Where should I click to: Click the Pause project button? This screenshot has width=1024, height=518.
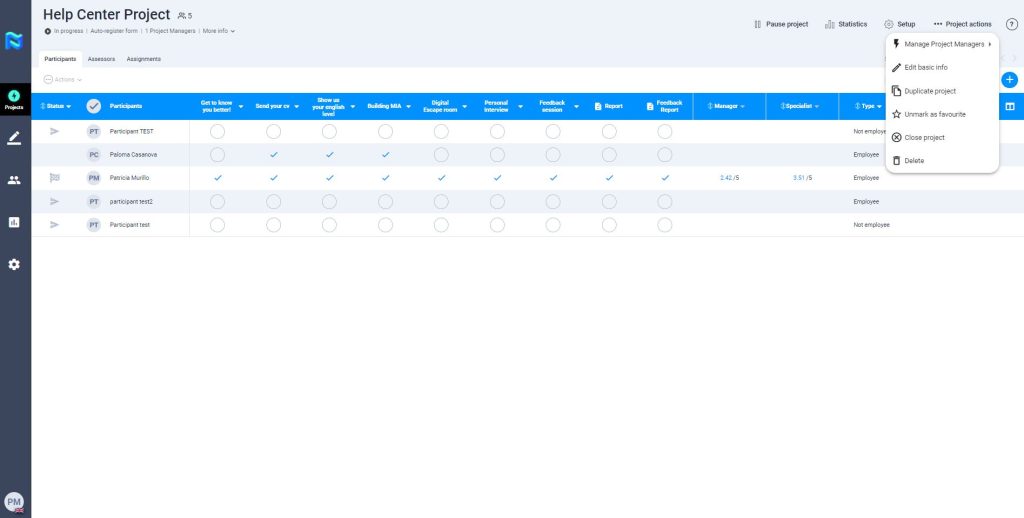(780, 24)
